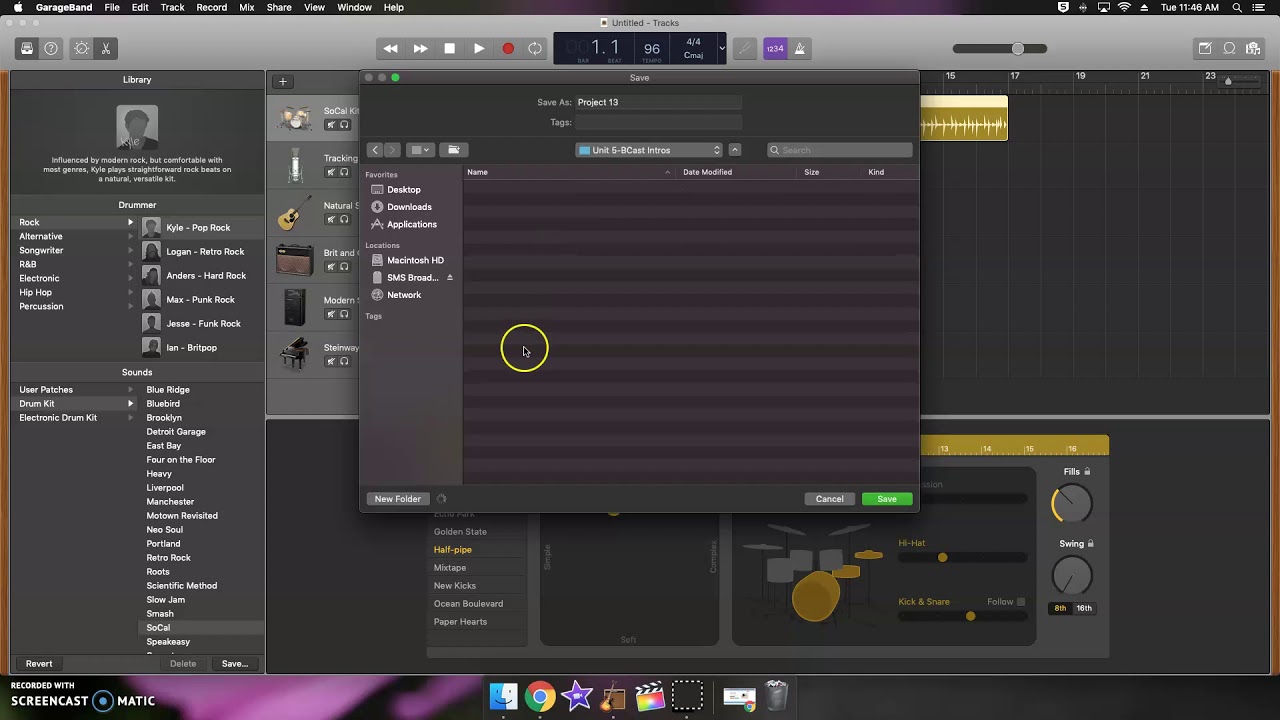This screenshot has width=1280, height=720.
Task: Solo the Natural guitar track
Action: [344, 219]
